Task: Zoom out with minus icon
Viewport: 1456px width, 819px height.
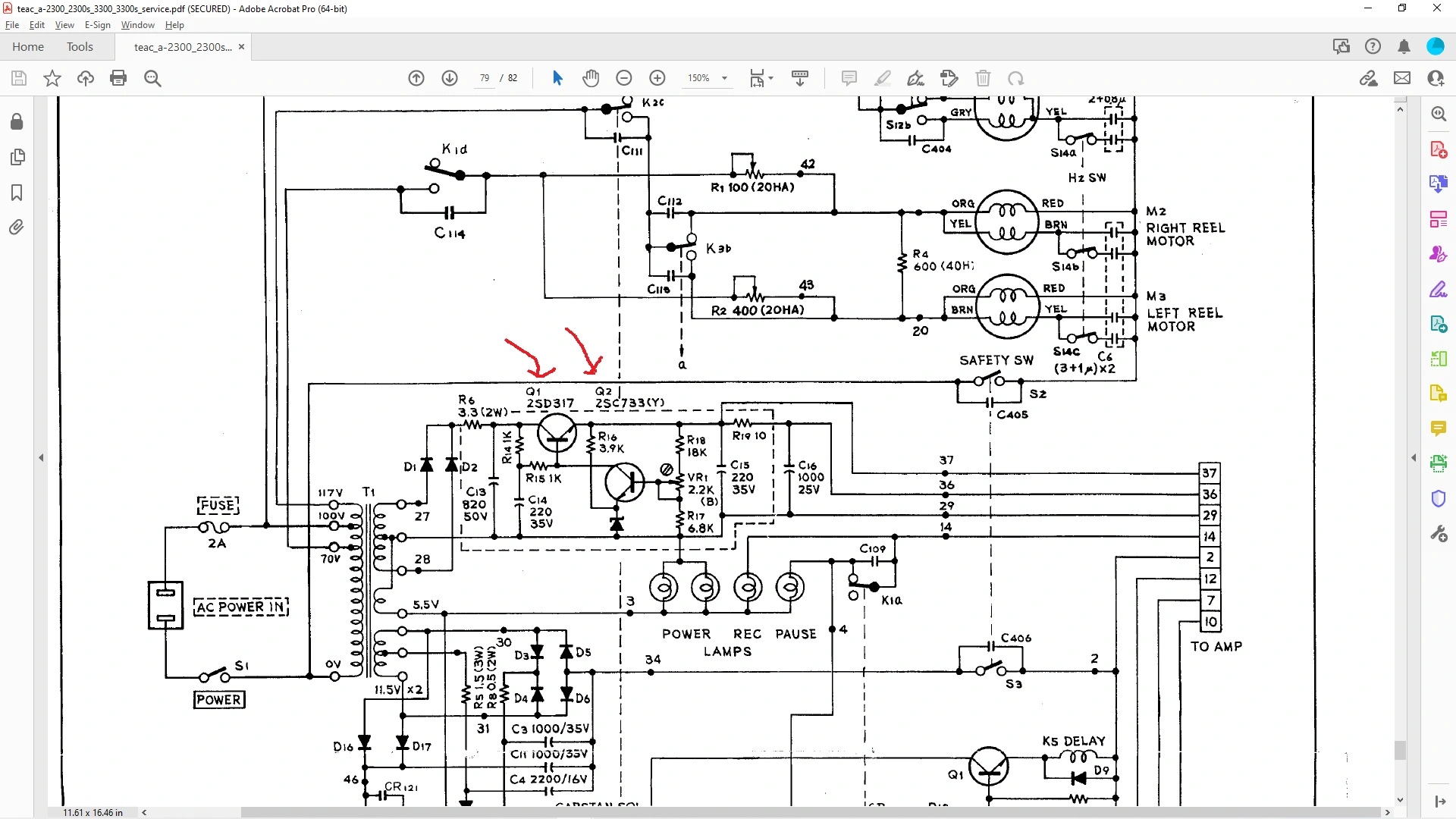Action: [x=624, y=78]
